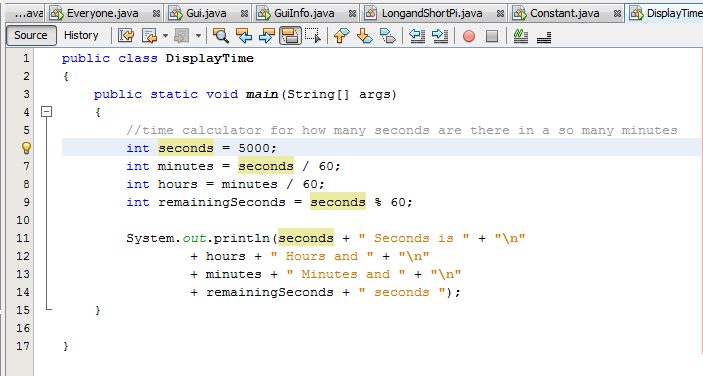
Task: Click method name main on line 3
Action: 262,94
